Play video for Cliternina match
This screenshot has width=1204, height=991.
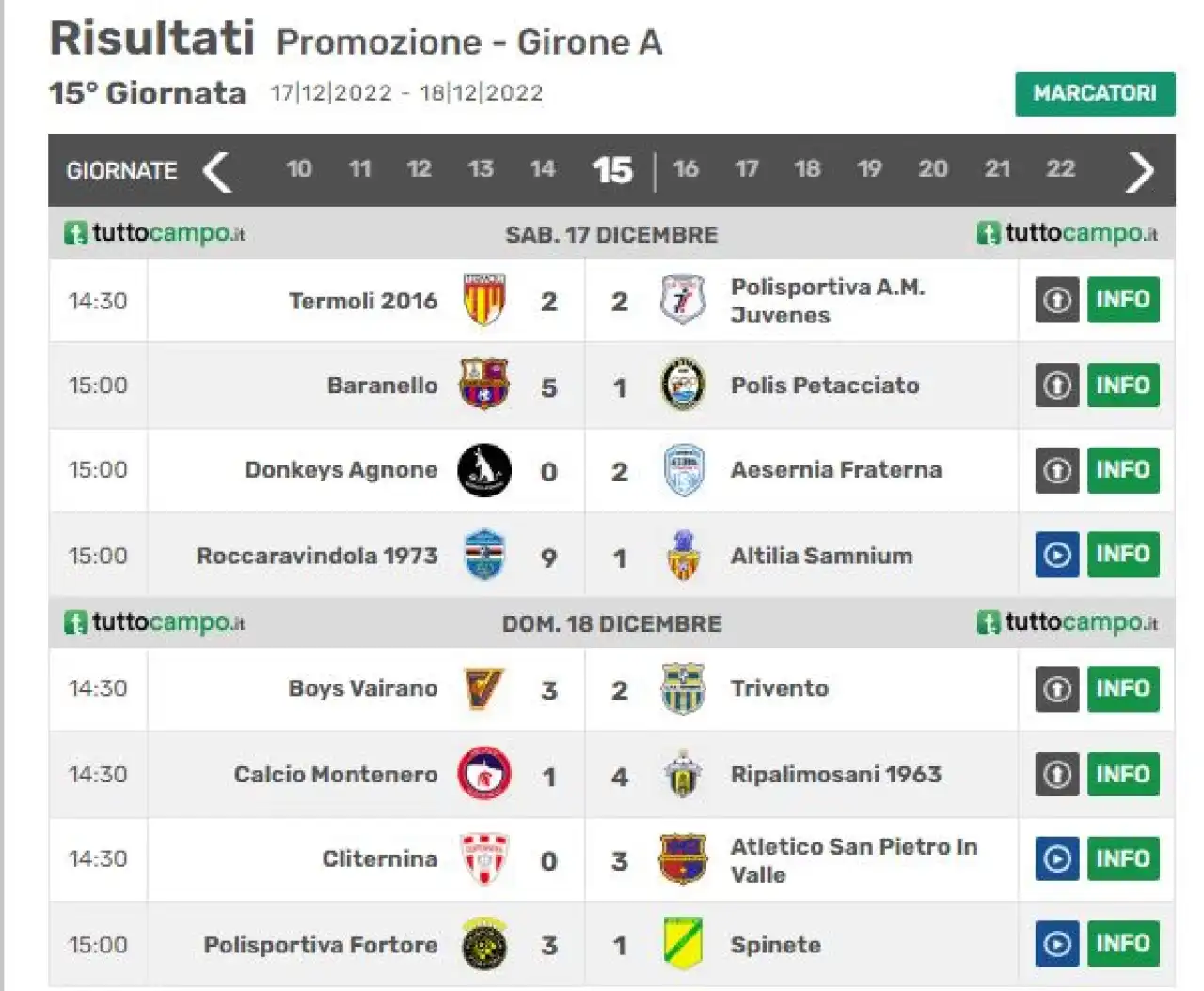[x=1057, y=858]
